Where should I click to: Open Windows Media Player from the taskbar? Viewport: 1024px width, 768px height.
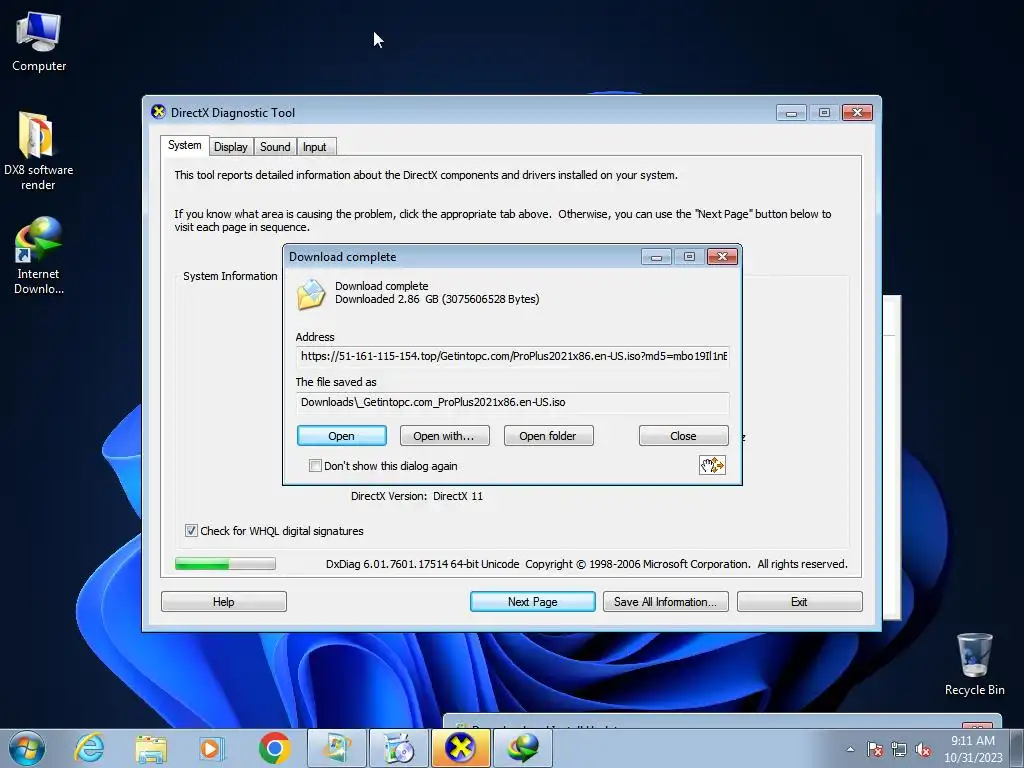click(211, 748)
